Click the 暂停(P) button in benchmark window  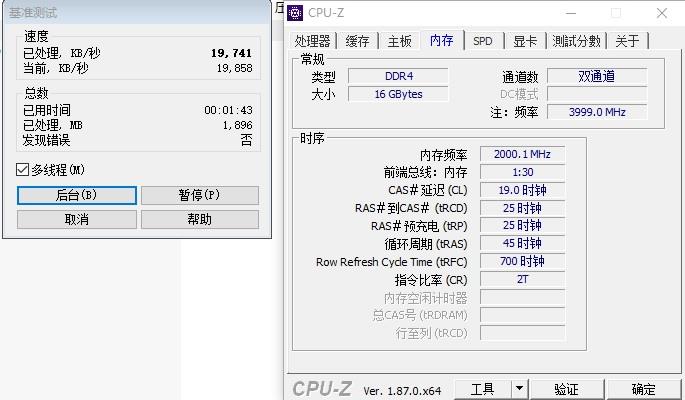[x=200, y=195]
